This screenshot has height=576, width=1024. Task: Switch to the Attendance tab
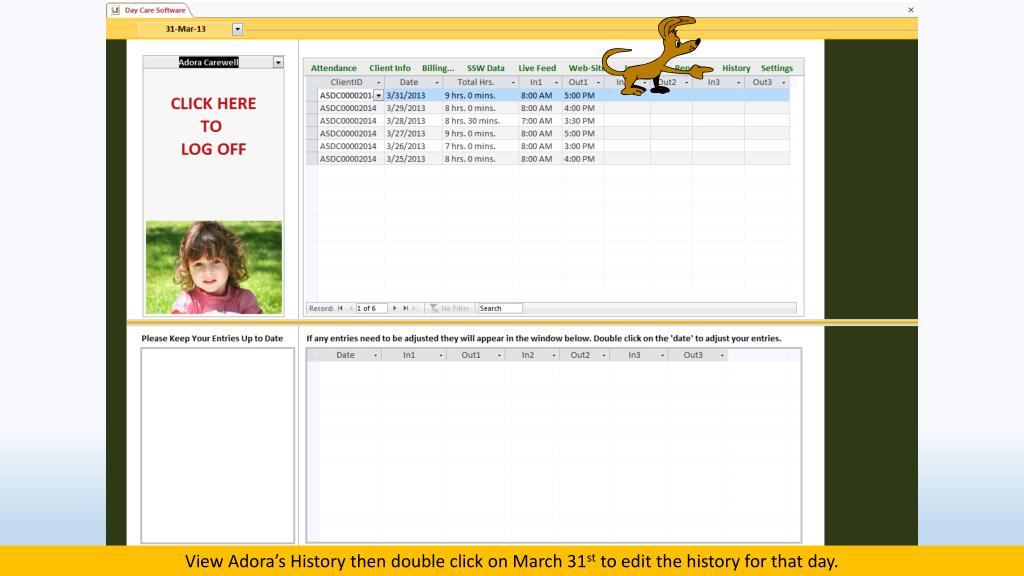[334, 68]
